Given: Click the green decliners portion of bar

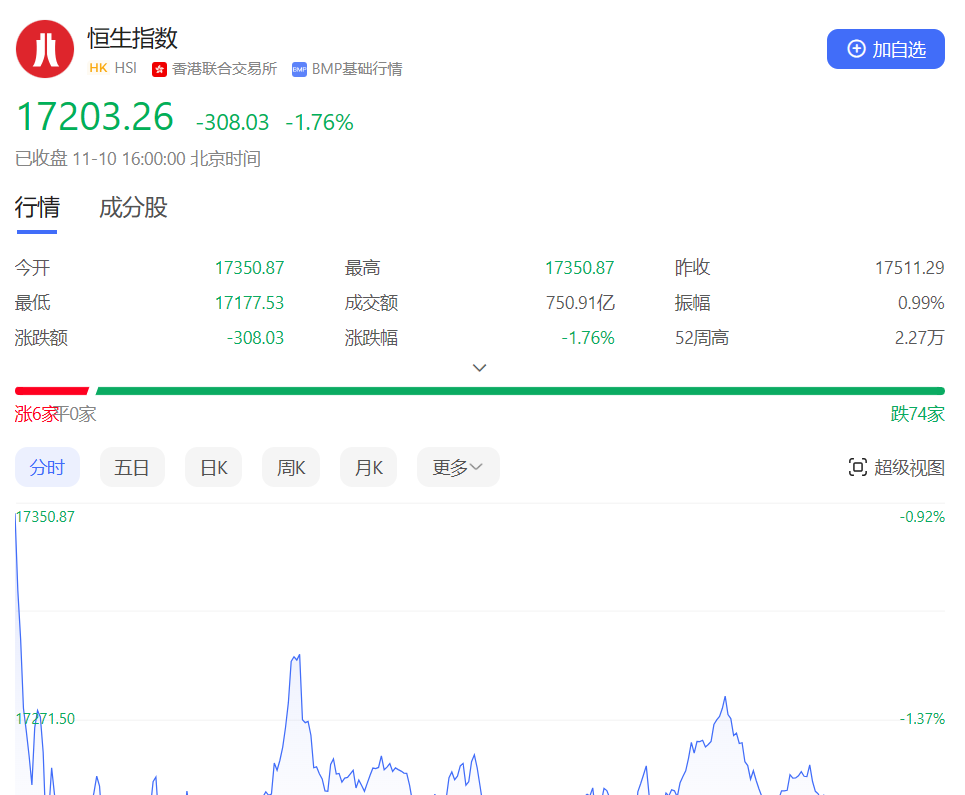Looking at the screenshot, I should [520, 391].
